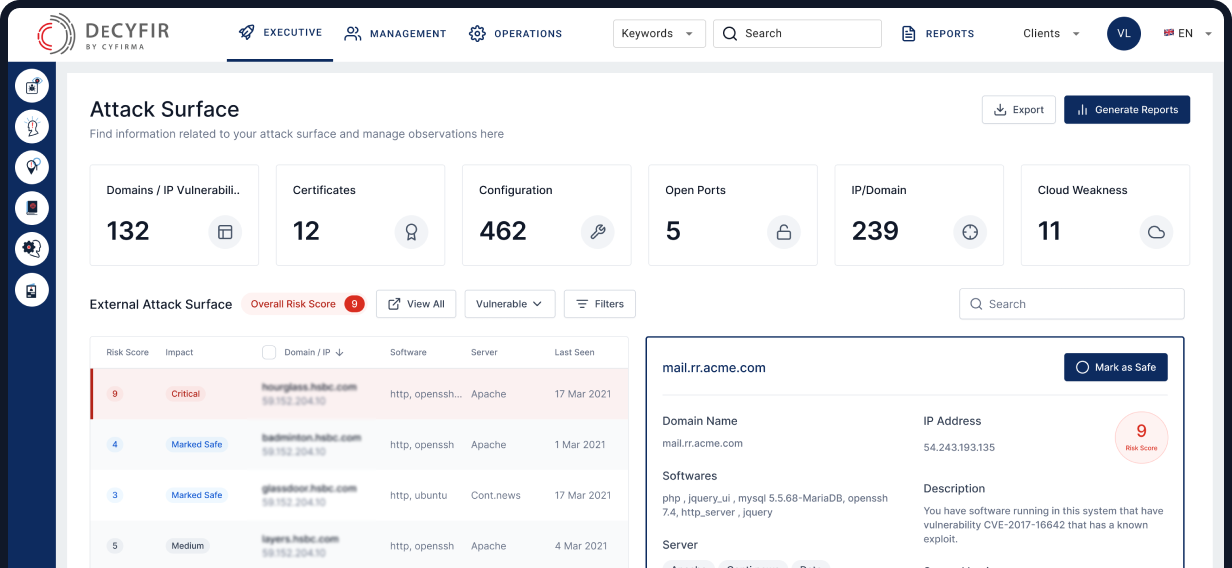This screenshot has height=568, width=1232.
Task: Click the VL user avatar
Action: pyautogui.click(x=1124, y=33)
